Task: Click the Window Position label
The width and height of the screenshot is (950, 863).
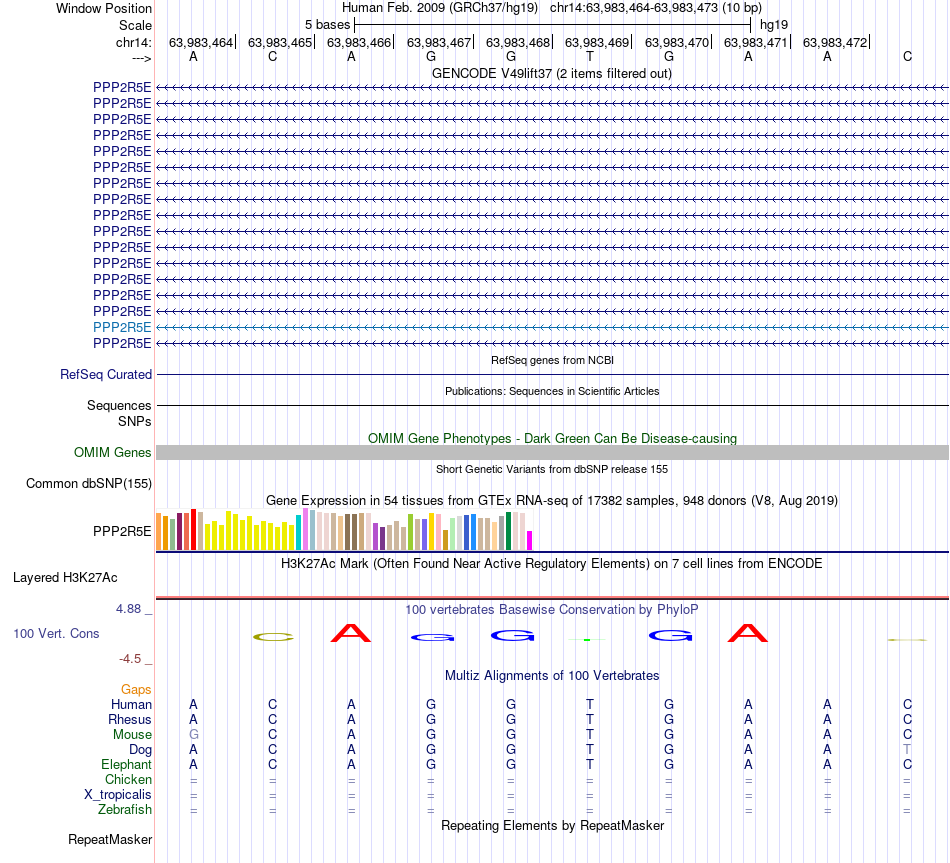Action: tap(104, 8)
